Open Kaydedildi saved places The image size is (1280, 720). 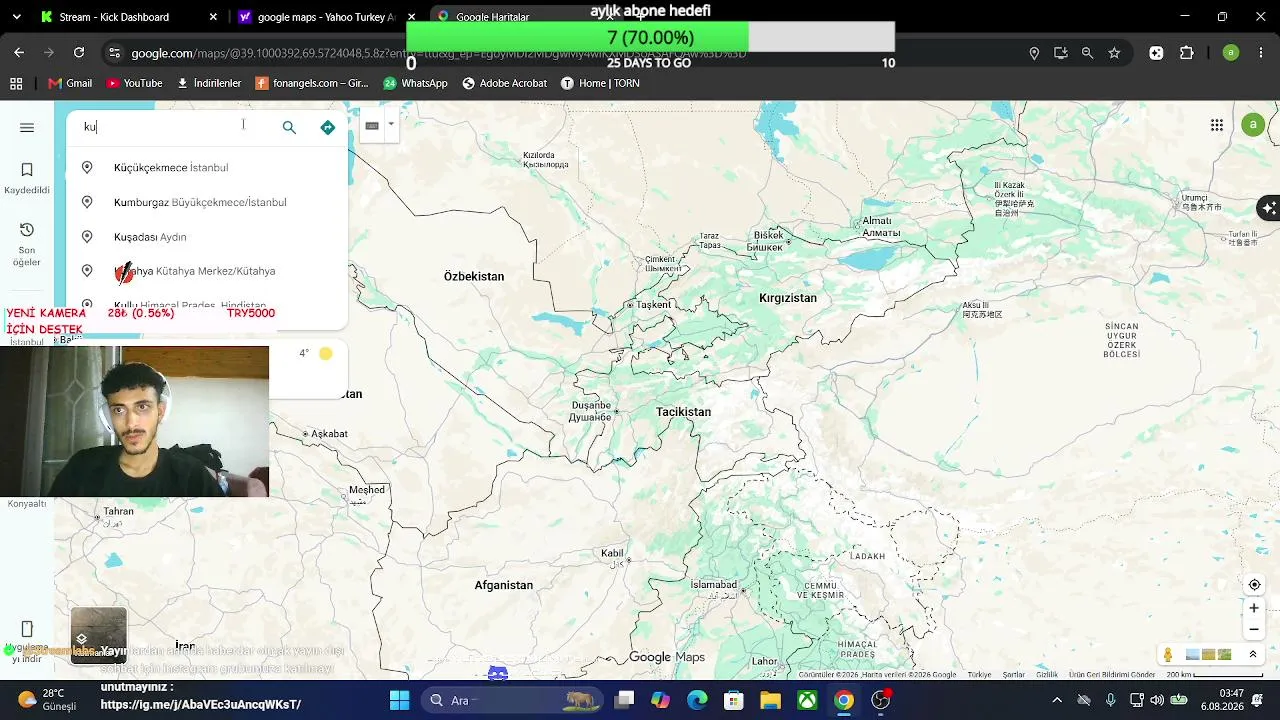[27, 178]
